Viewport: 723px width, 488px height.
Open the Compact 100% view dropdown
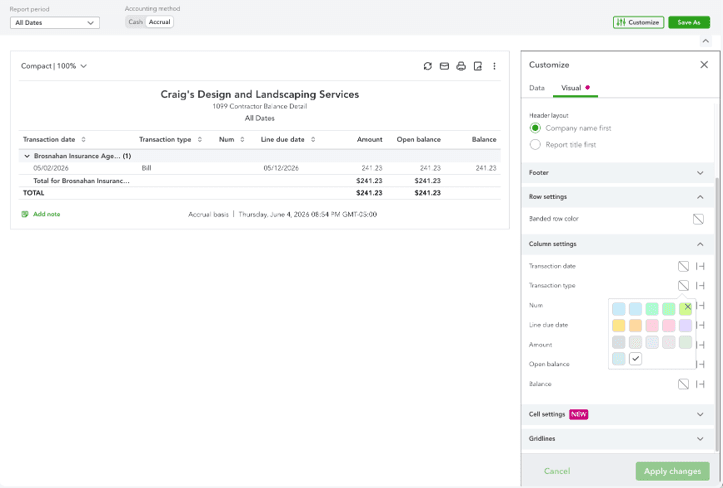[54, 66]
